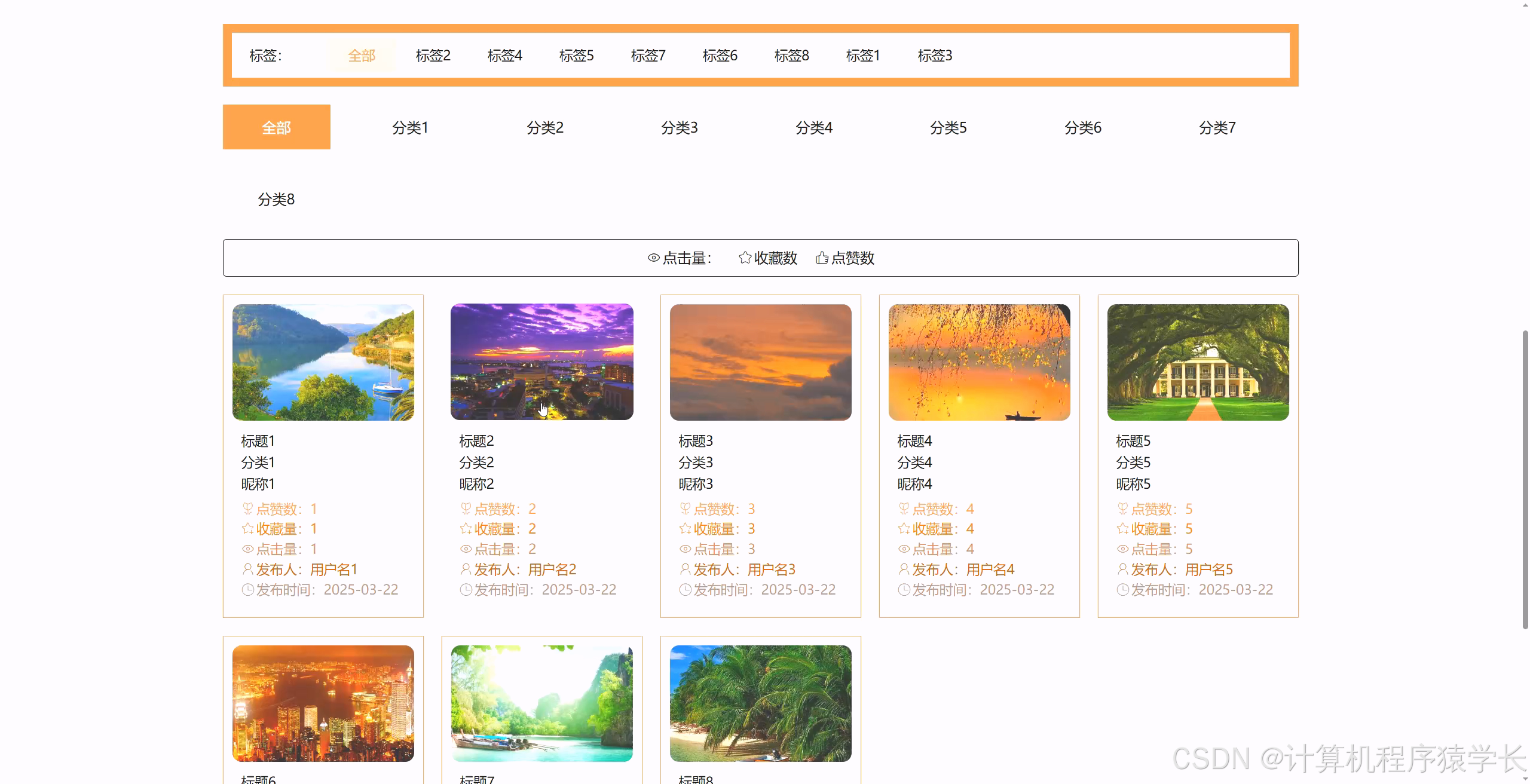Click the like icon in 标题3 card
1530x784 pixels.
pos(685,509)
